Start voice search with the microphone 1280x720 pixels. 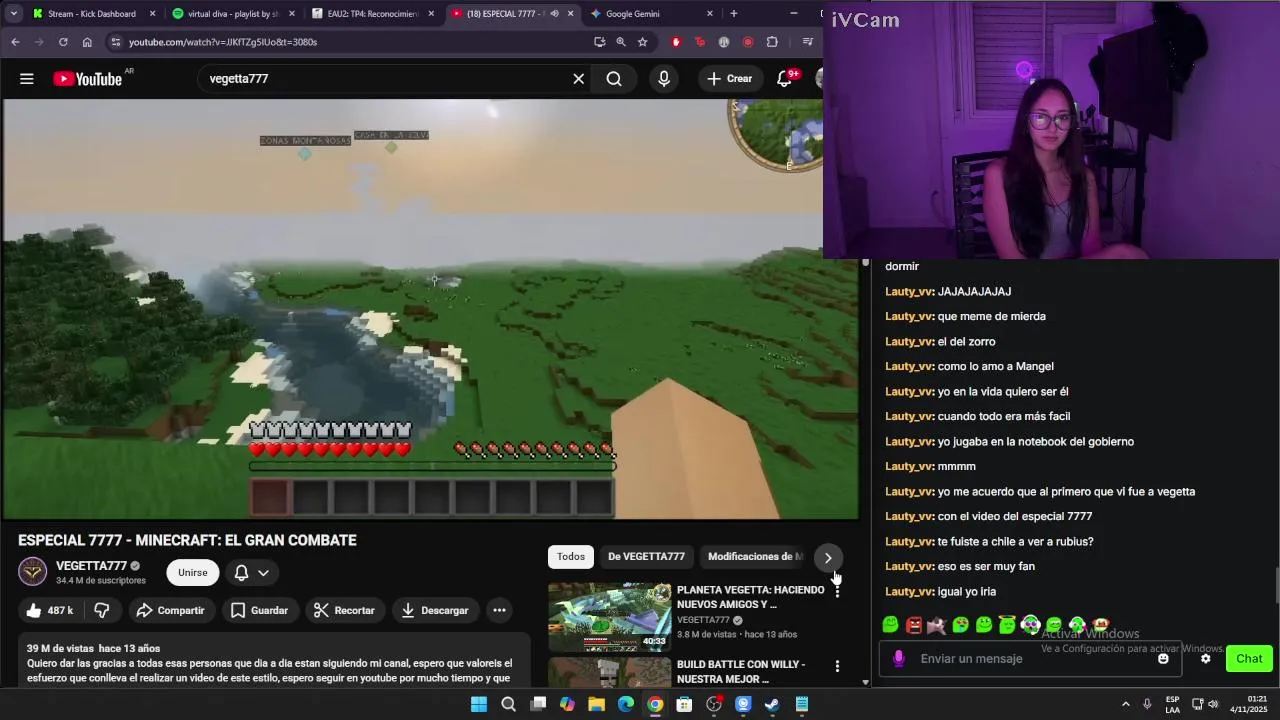pyautogui.click(x=664, y=79)
